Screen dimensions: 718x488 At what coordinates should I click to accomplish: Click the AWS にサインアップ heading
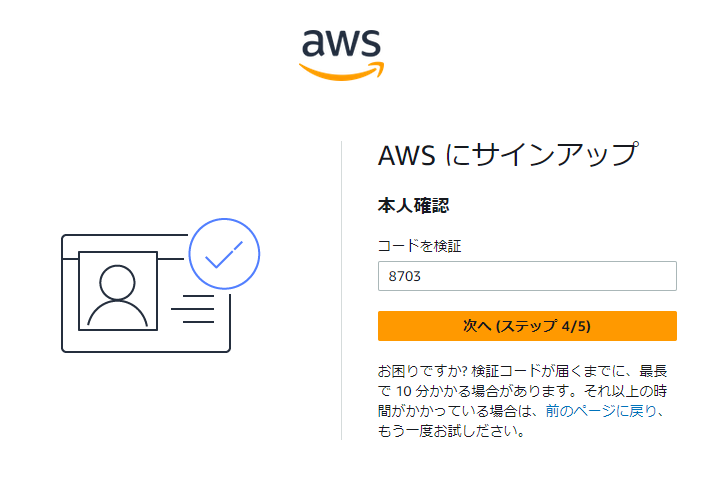pos(507,154)
